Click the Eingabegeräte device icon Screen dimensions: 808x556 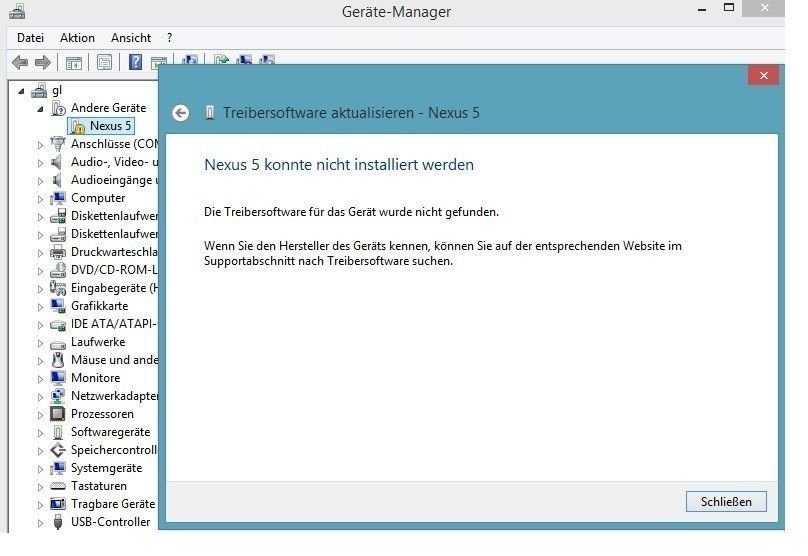tap(58, 288)
